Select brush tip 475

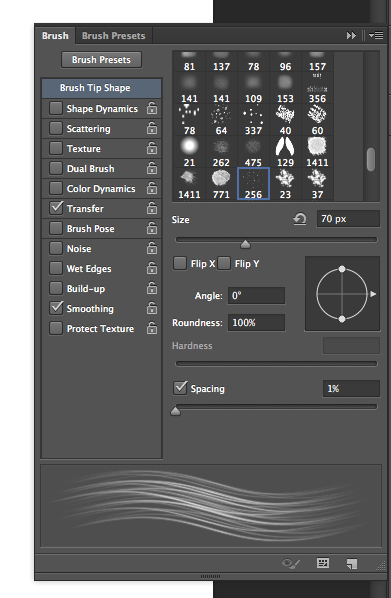(x=253, y=152)
